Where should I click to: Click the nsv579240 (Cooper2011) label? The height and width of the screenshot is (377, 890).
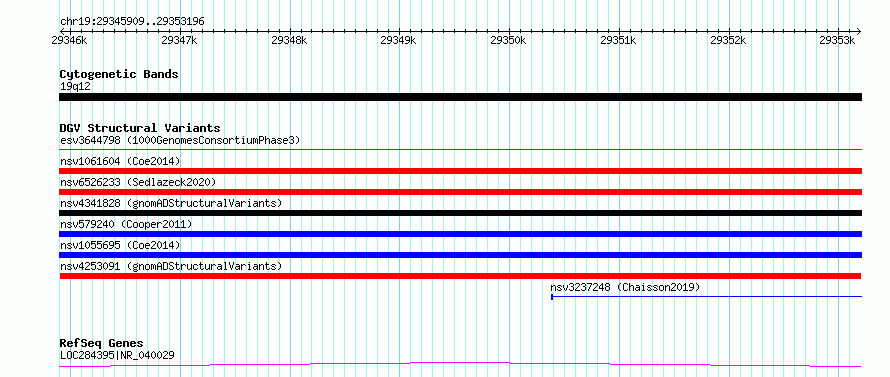pos(126,224)
